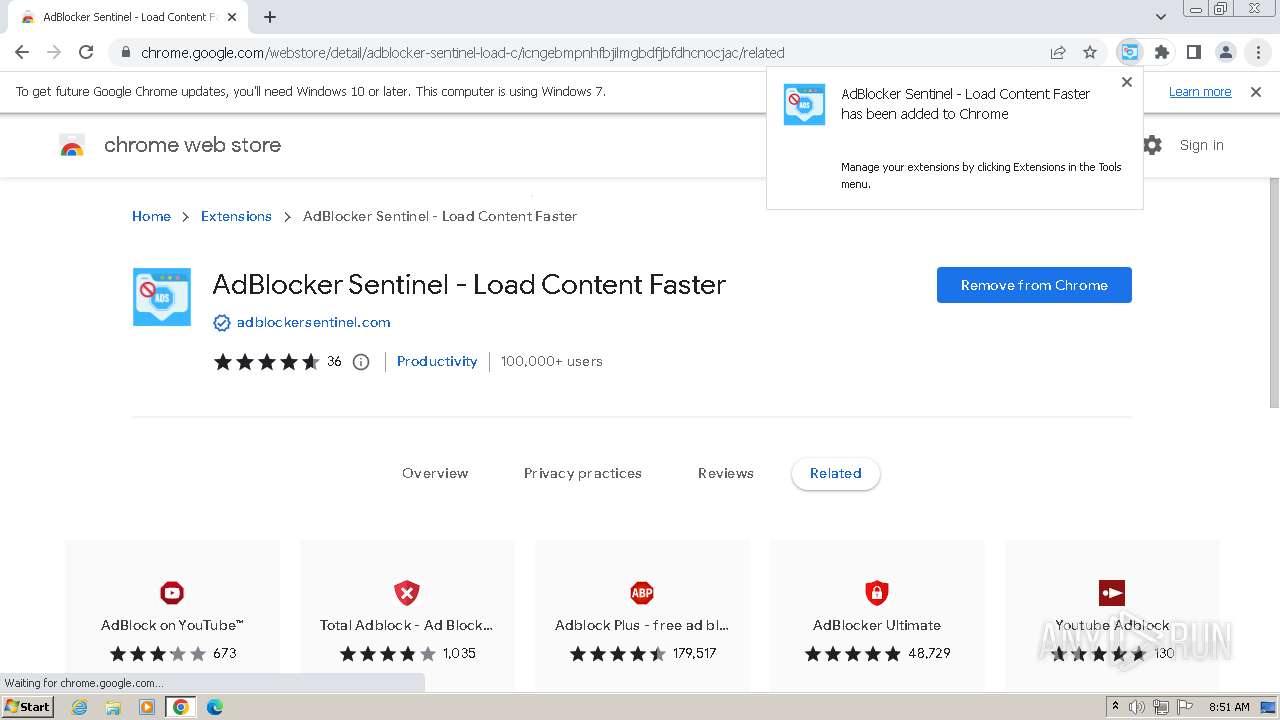The width and height of the screenshot is (1280, 720).
Task: Switch to the Overview tab
Action: [435, 473]
